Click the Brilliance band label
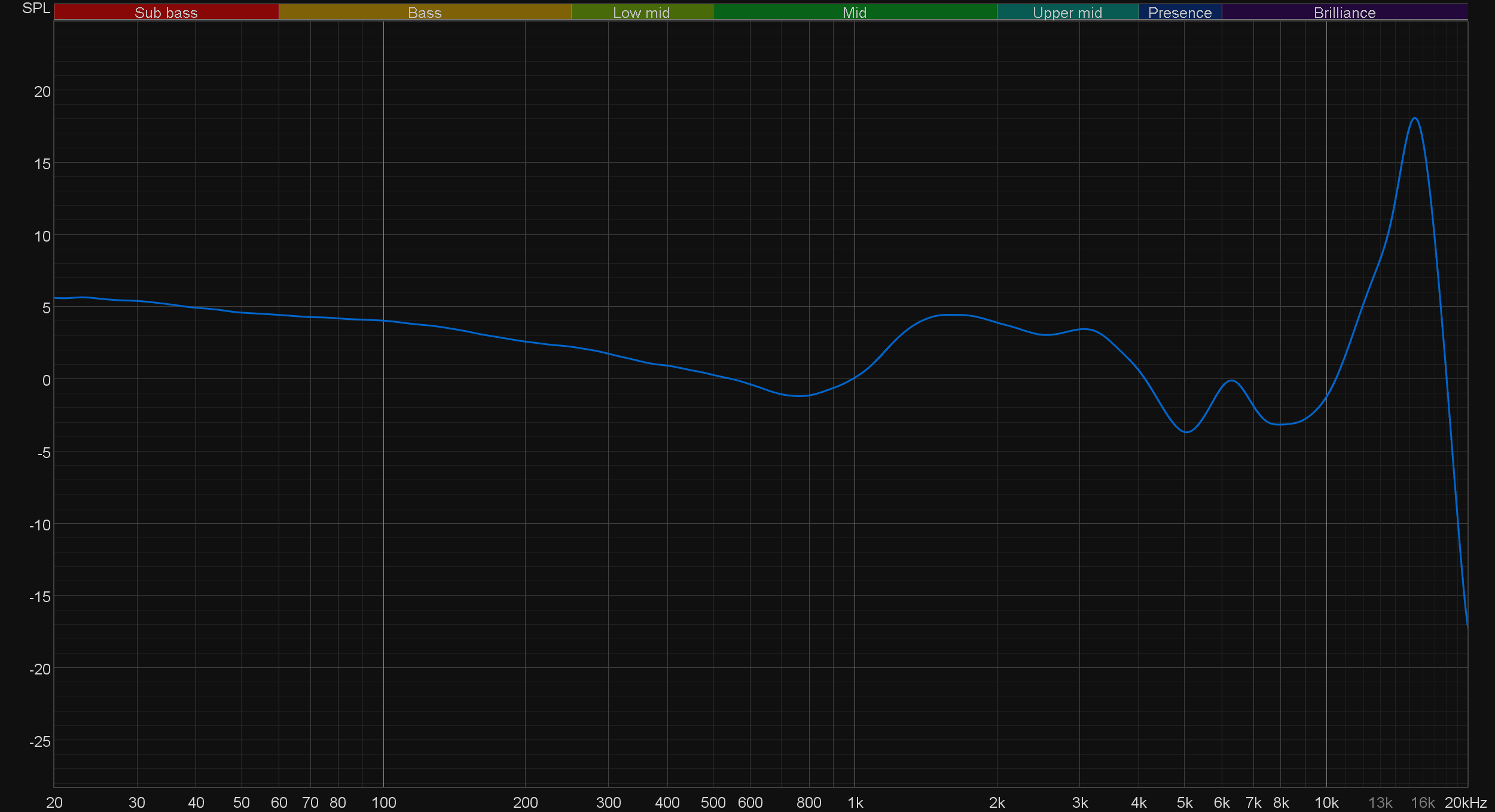This screenshot has height=812, width=1495. pos(1344,13)
